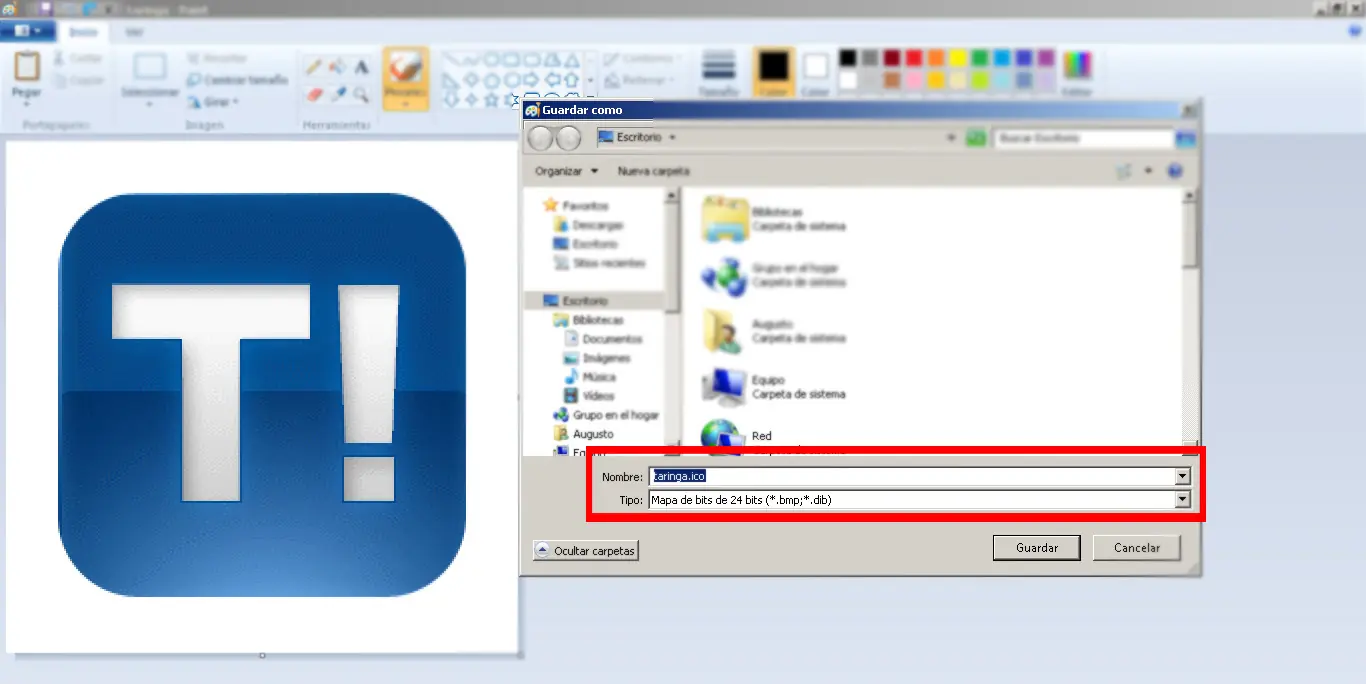Select the Grupo en el hogar item in file list
Screen dimensions: 1366x684
pos(775,275)
